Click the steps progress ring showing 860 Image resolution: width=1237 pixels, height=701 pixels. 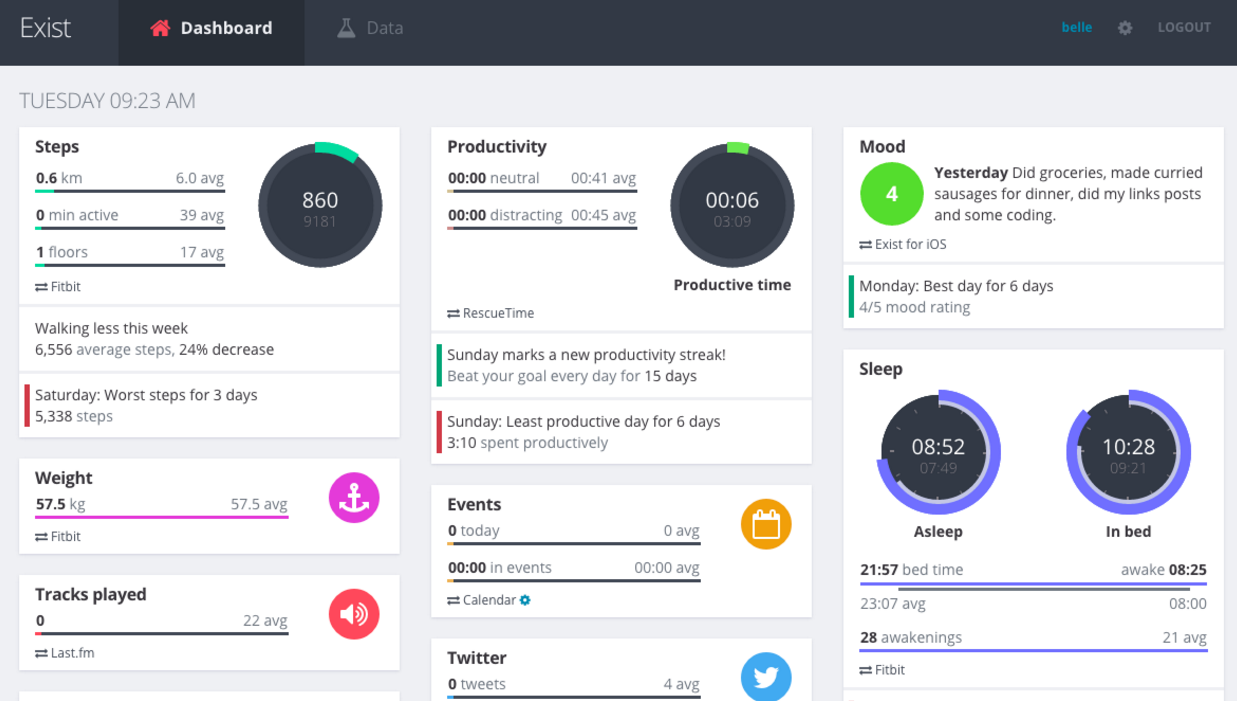[320, 205]
